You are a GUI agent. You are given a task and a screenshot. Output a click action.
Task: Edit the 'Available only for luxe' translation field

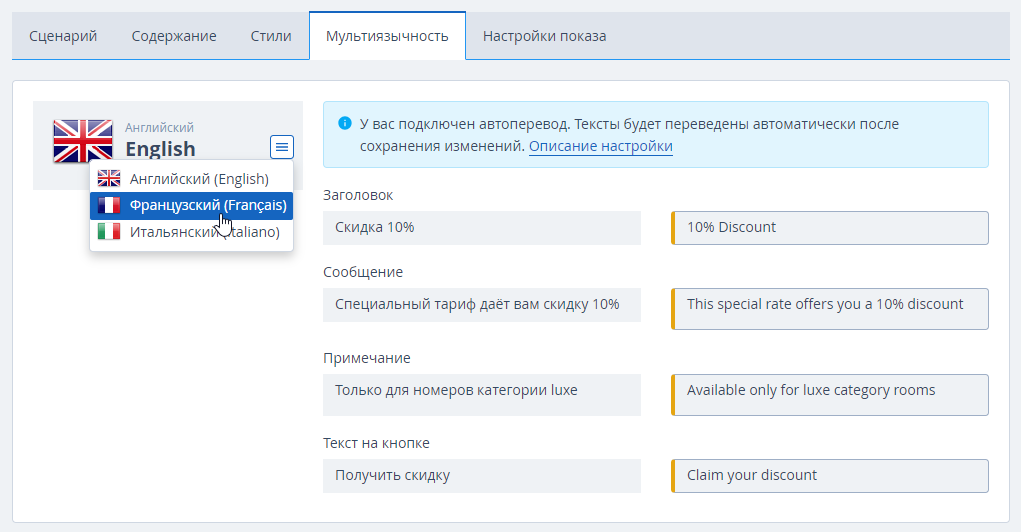point(830,395)
